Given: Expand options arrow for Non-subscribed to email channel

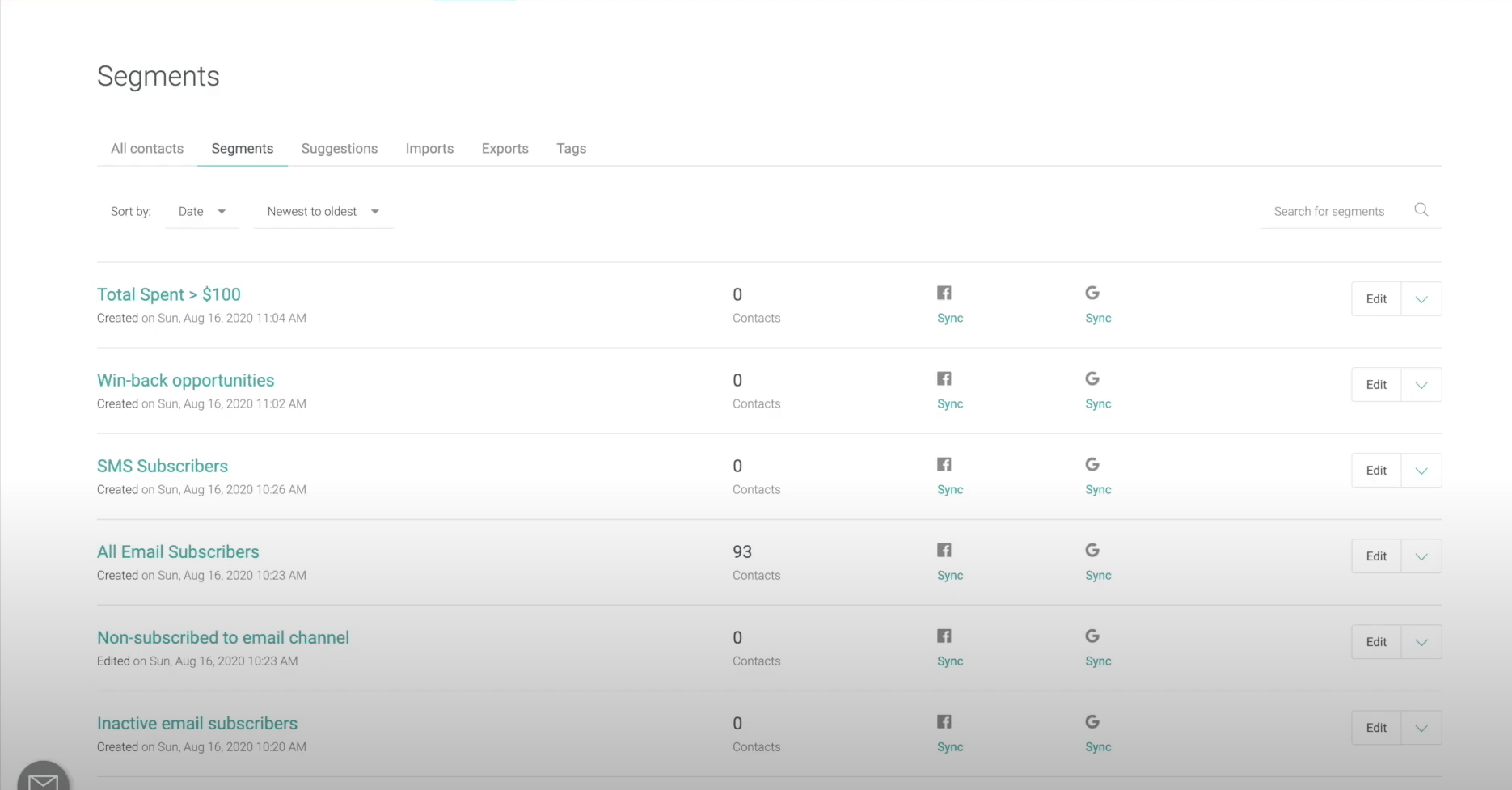Looking at the screenshot, I should coord(1421,642).
